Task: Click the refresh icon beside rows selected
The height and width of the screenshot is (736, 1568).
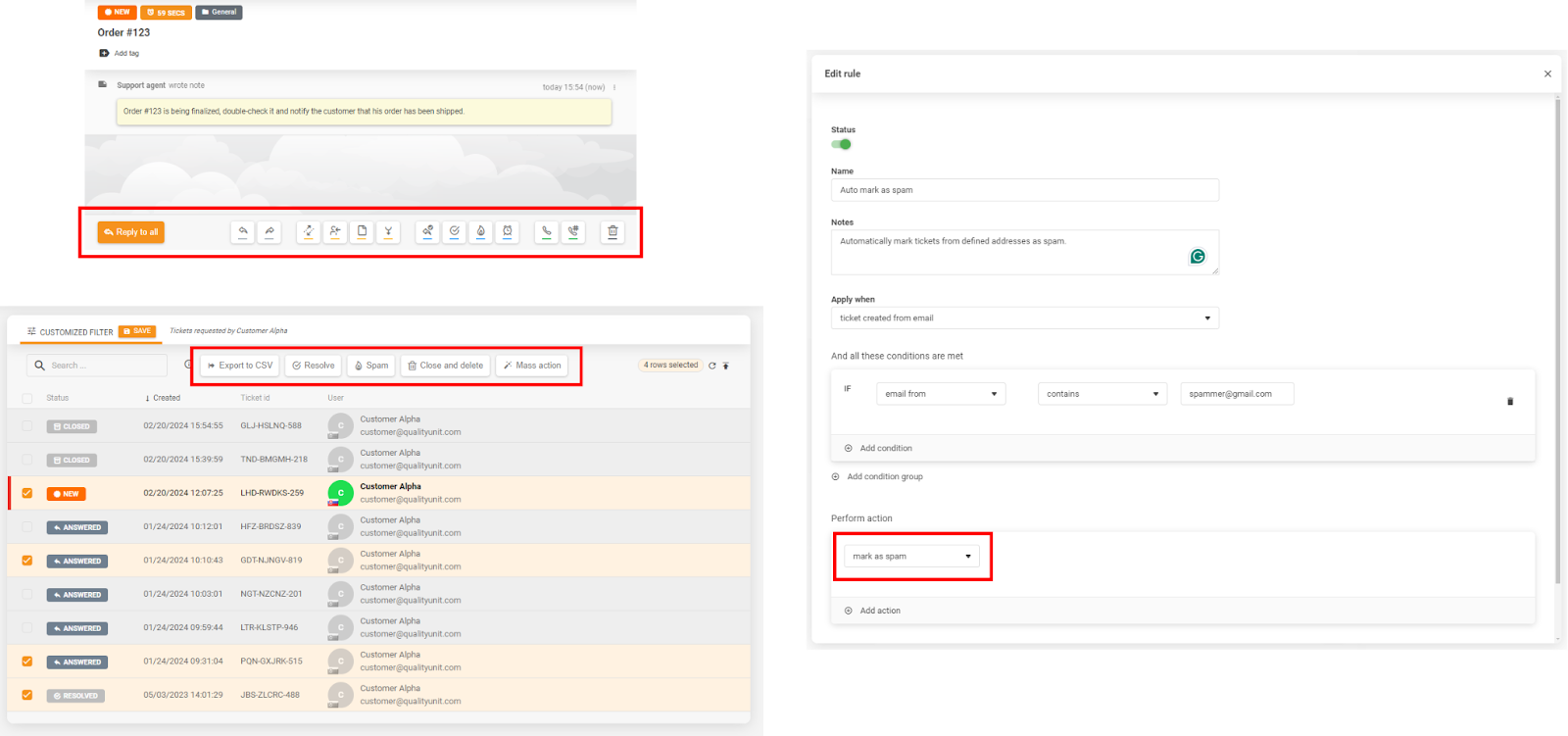Action: point(712,366)
